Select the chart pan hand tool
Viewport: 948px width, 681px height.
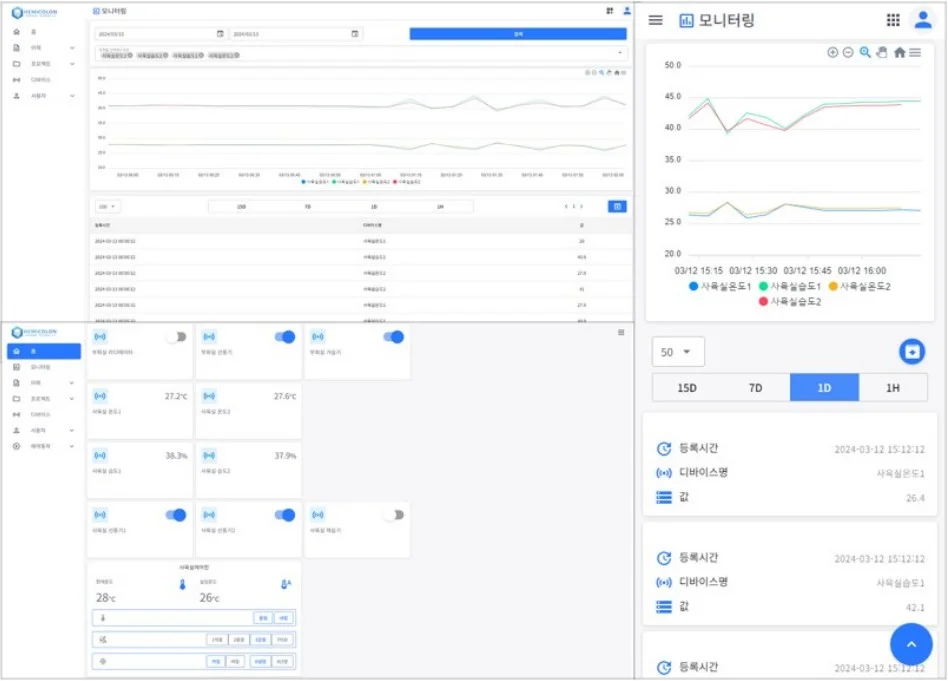coord(882,53)
